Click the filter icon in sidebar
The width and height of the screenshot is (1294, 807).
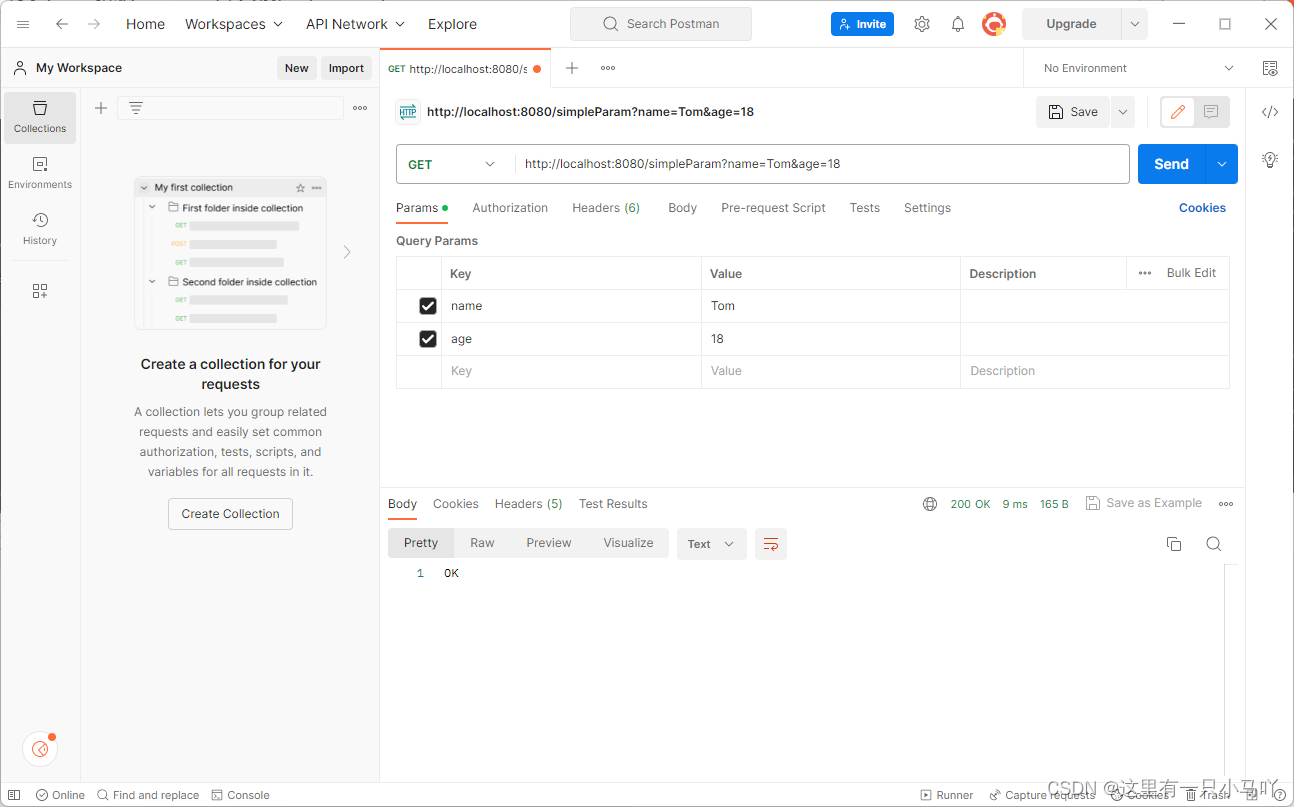pyautogui.click(x=136, y=108)
